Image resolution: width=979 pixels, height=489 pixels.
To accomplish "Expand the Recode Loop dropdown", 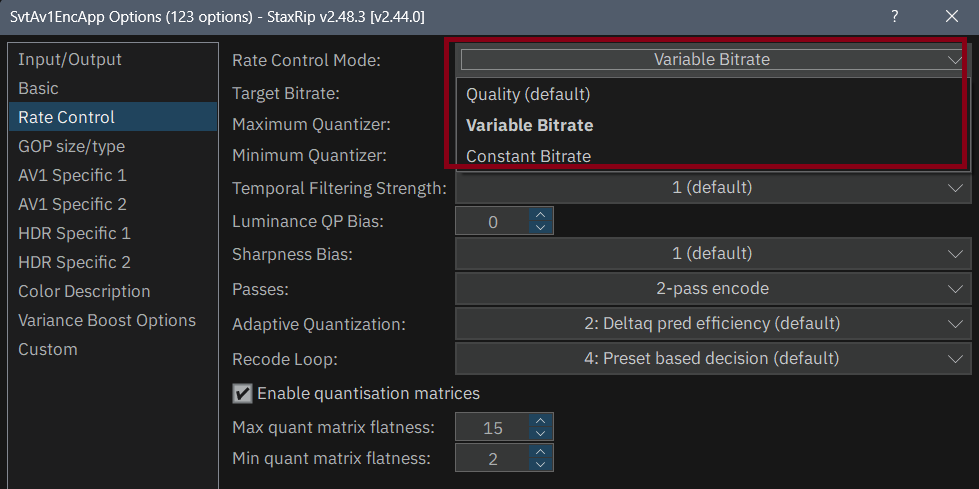I will coord(711,358).
